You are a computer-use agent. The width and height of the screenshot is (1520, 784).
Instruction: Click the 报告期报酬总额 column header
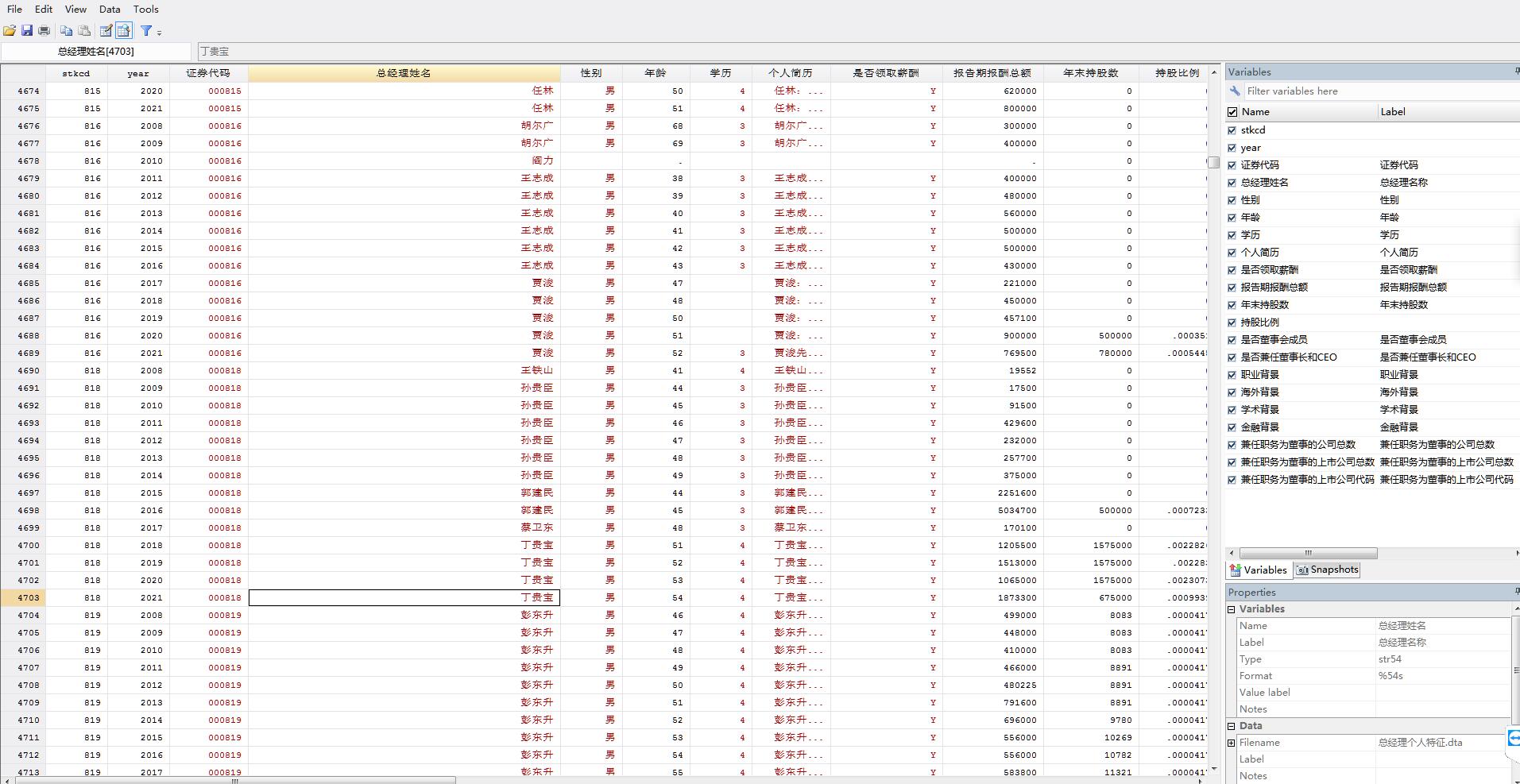click(x=992, y=73)
